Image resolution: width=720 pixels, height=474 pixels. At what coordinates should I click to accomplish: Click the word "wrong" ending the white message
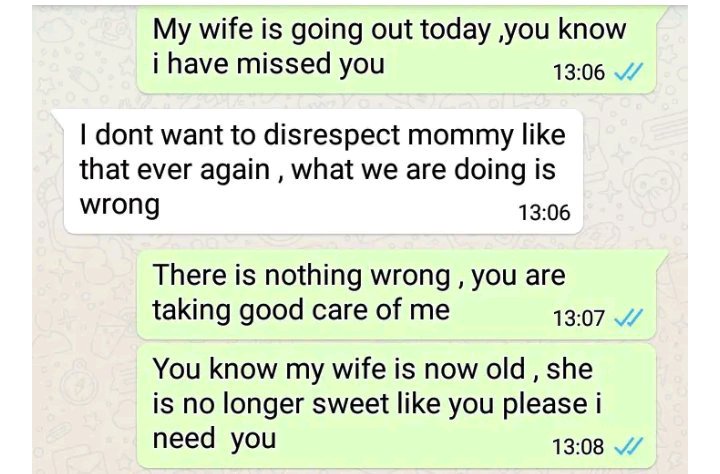coord(119,206)
